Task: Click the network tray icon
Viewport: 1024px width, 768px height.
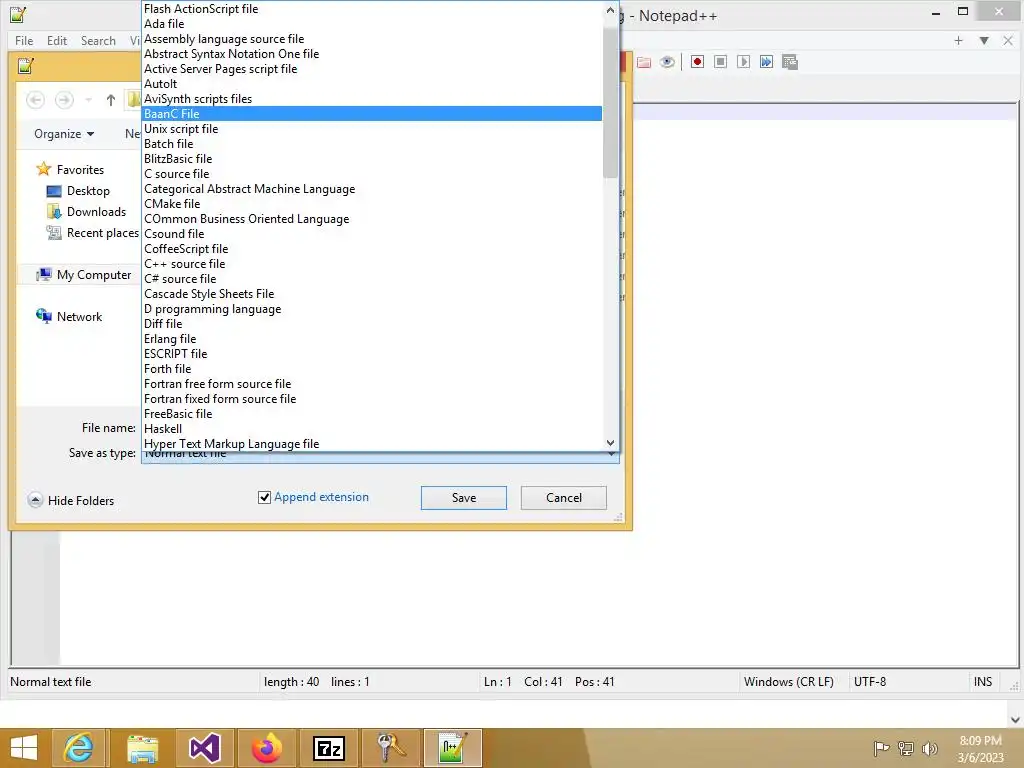Action: (x=906, y=748)
